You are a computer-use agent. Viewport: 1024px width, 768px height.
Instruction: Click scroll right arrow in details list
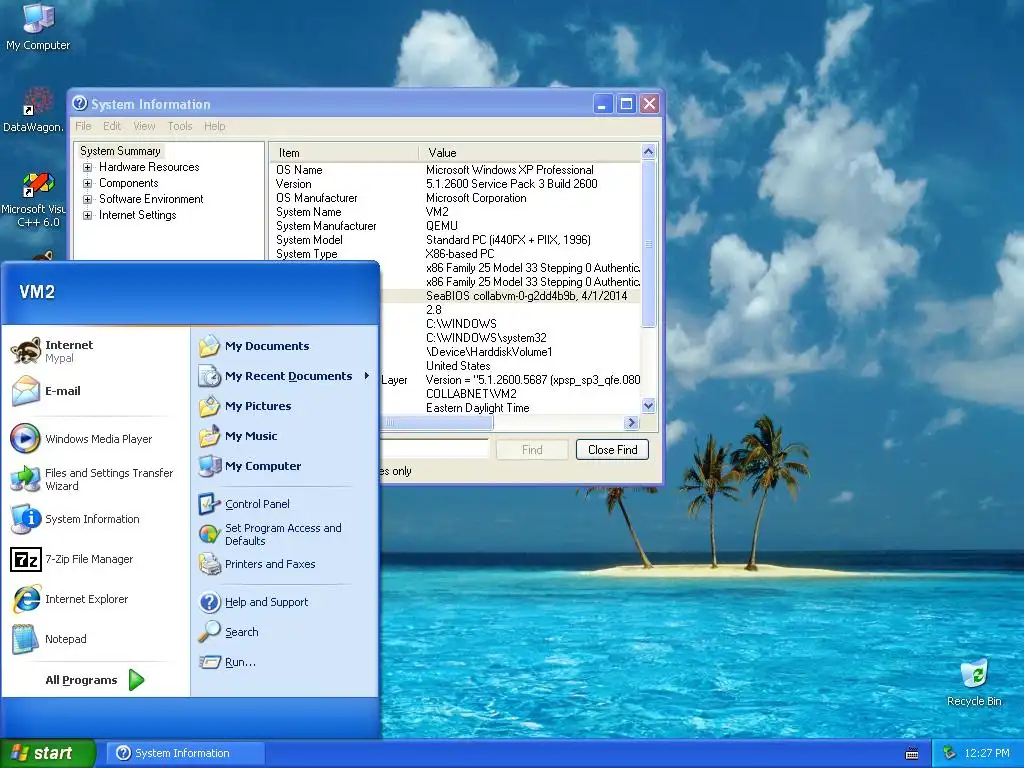[x=631, y=423]
